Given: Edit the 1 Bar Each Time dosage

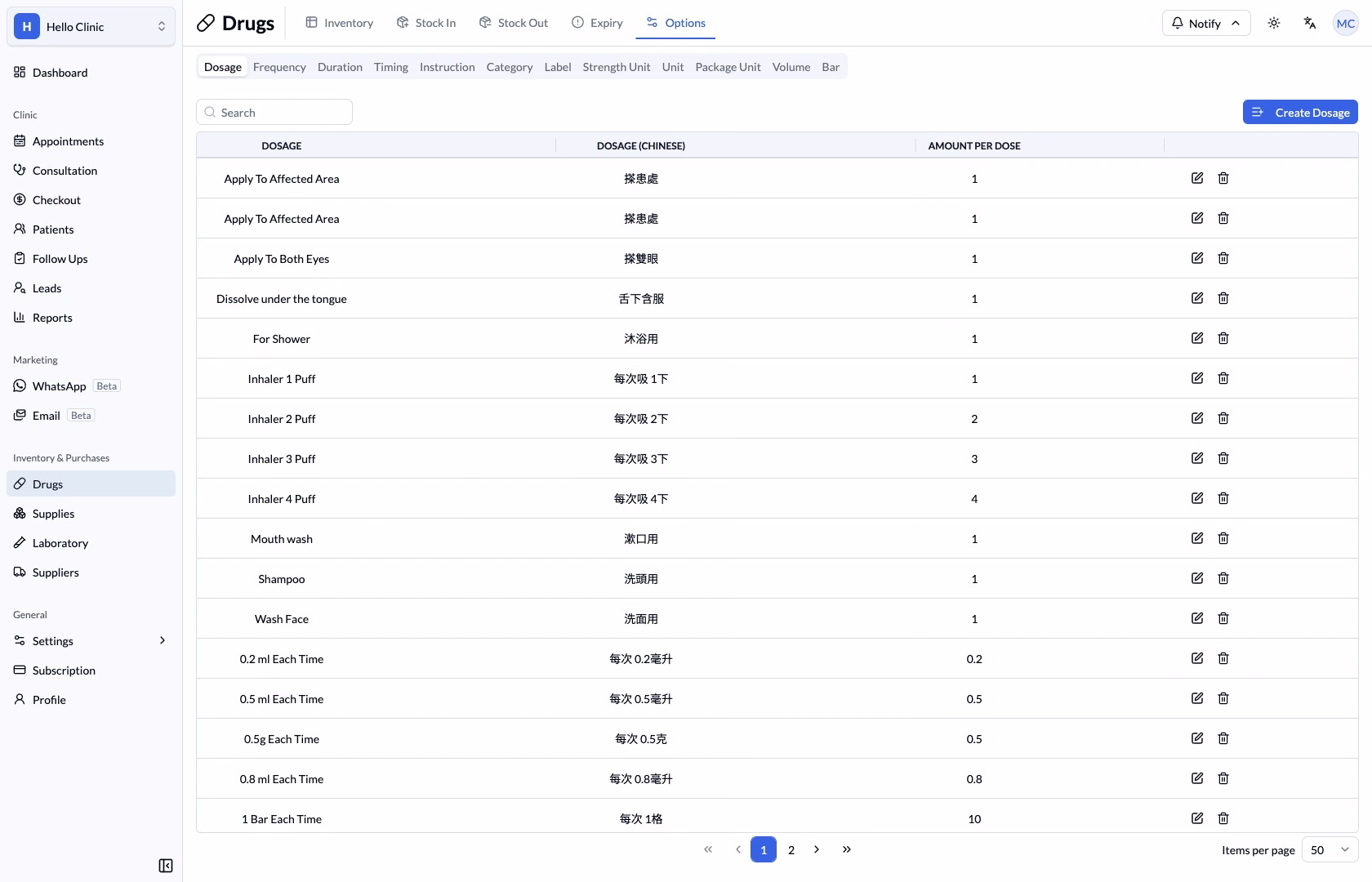Looking at the screenshot, I should pos(1197,818).
